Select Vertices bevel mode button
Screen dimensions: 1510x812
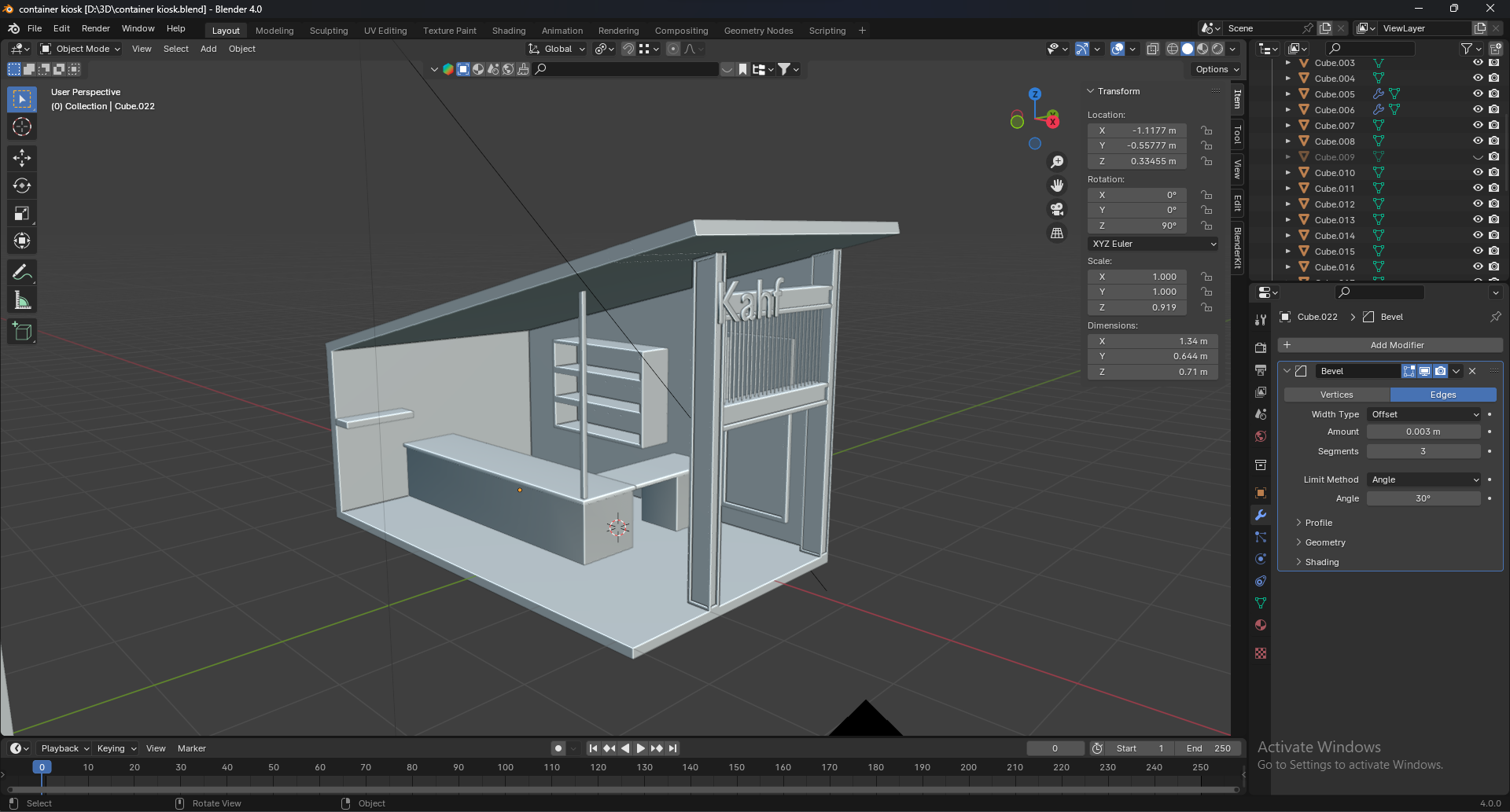point(1337,395)
